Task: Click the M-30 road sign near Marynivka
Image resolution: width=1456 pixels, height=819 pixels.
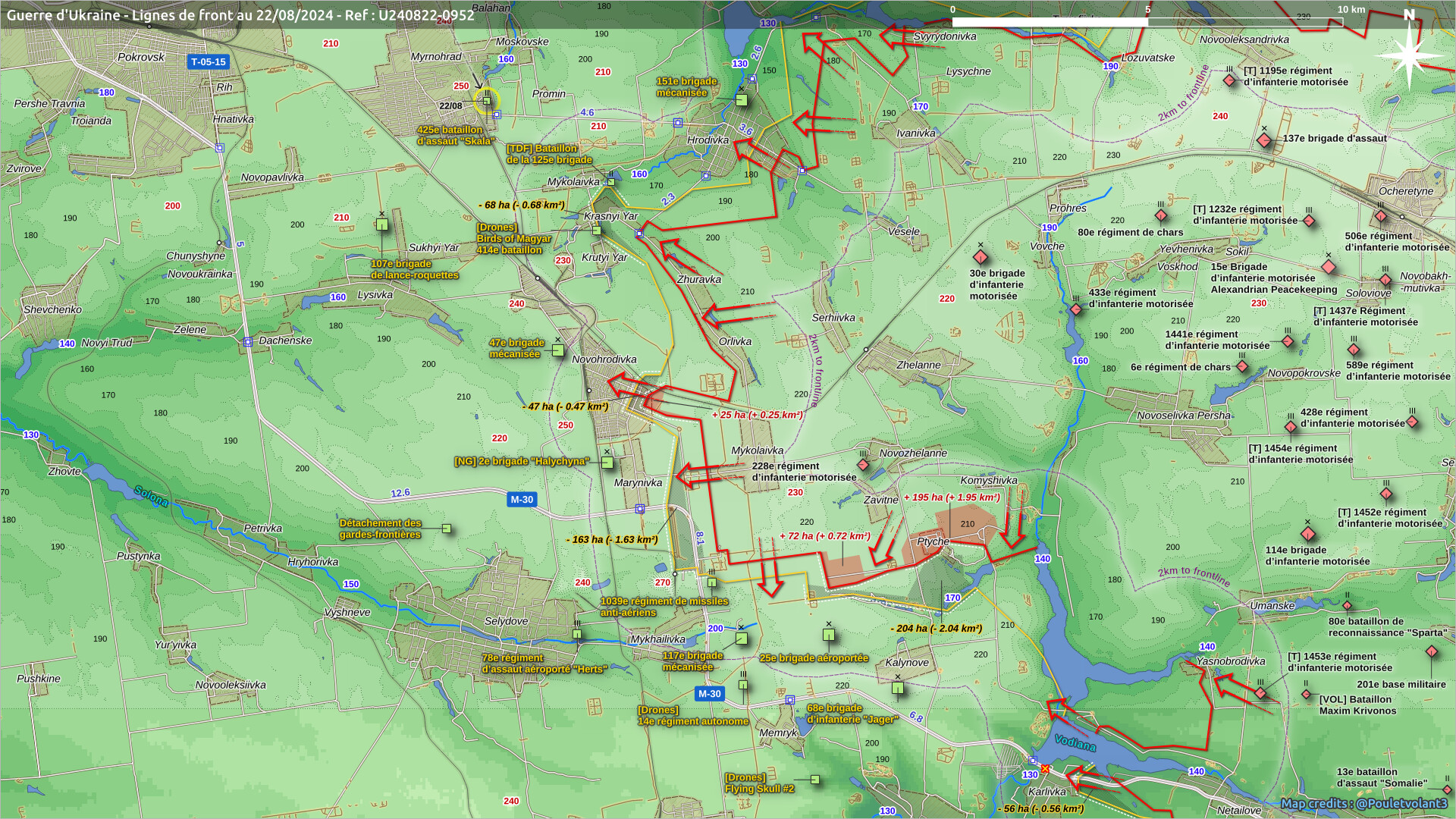Action: [x=522, y=499]
